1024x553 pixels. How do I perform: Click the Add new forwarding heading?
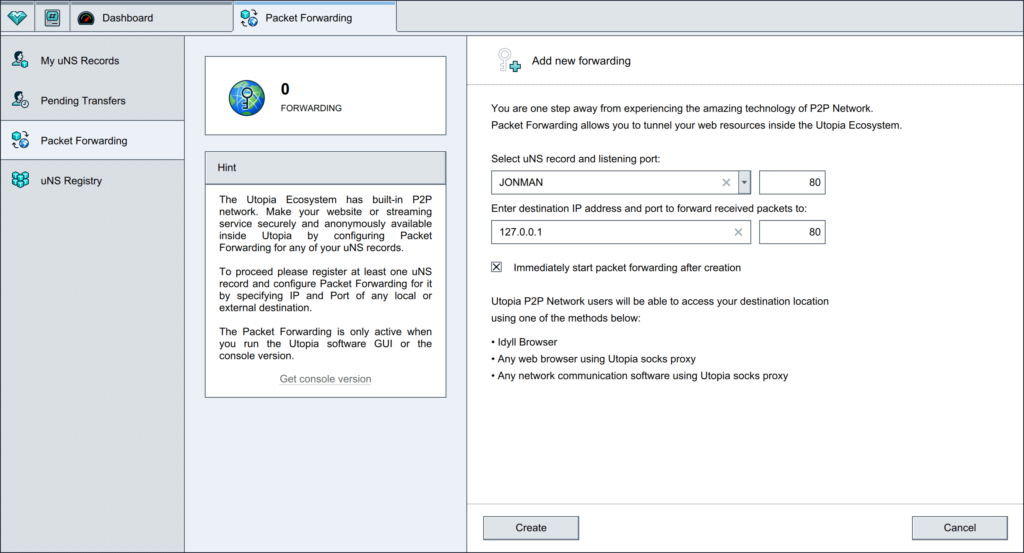coord(581,61)
